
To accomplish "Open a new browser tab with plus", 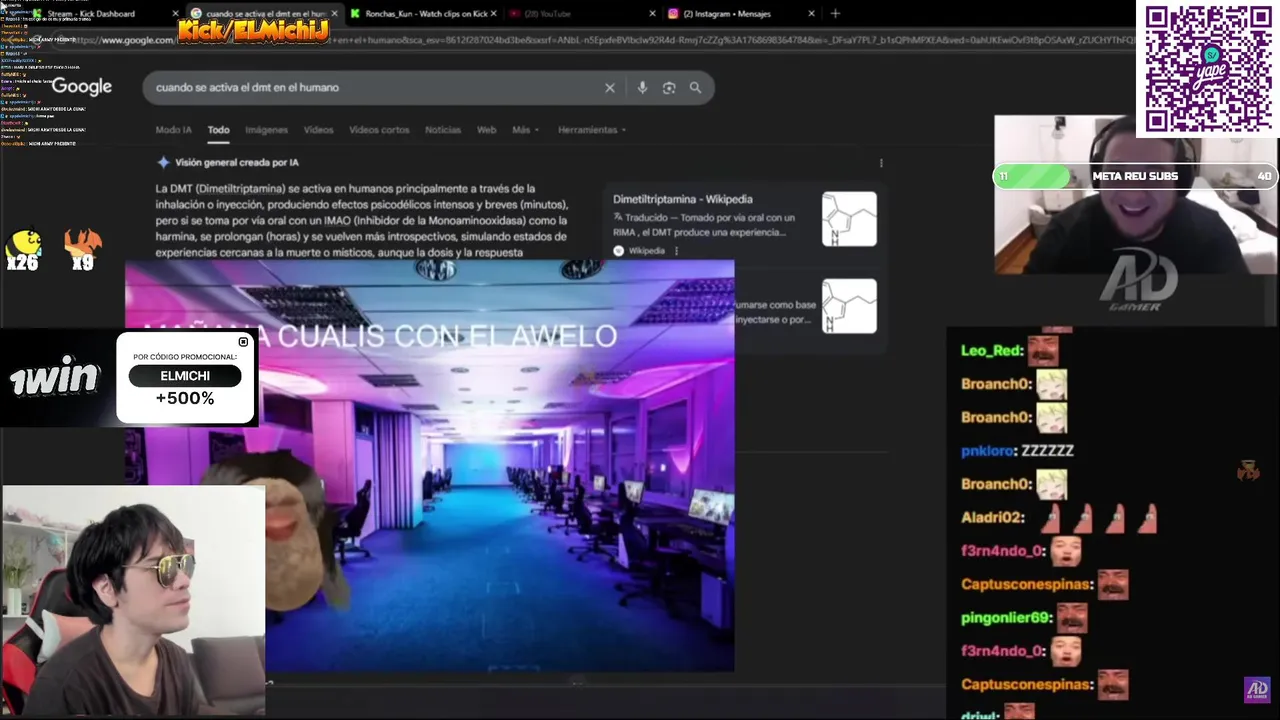I will point(835,14).
